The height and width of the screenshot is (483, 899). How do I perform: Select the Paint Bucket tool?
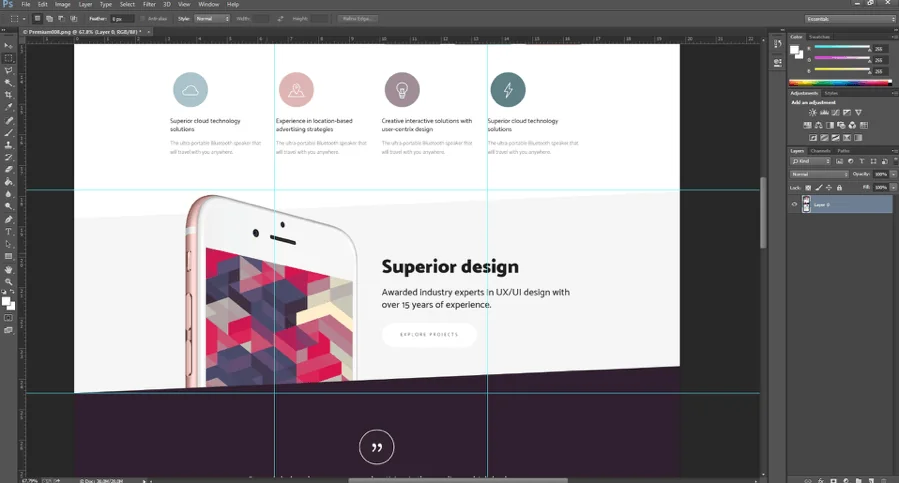pos(9,182)
